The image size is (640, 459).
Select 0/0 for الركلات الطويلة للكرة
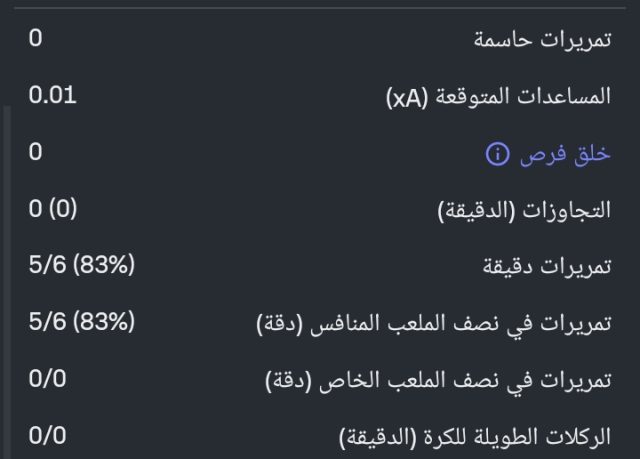tap(48, 435)
